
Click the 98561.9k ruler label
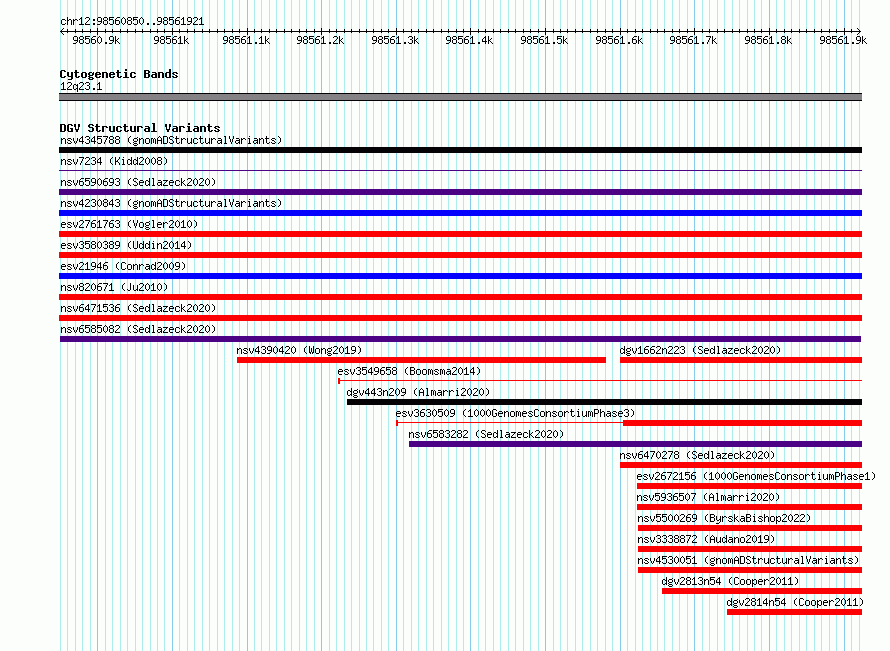coord(843,40)
